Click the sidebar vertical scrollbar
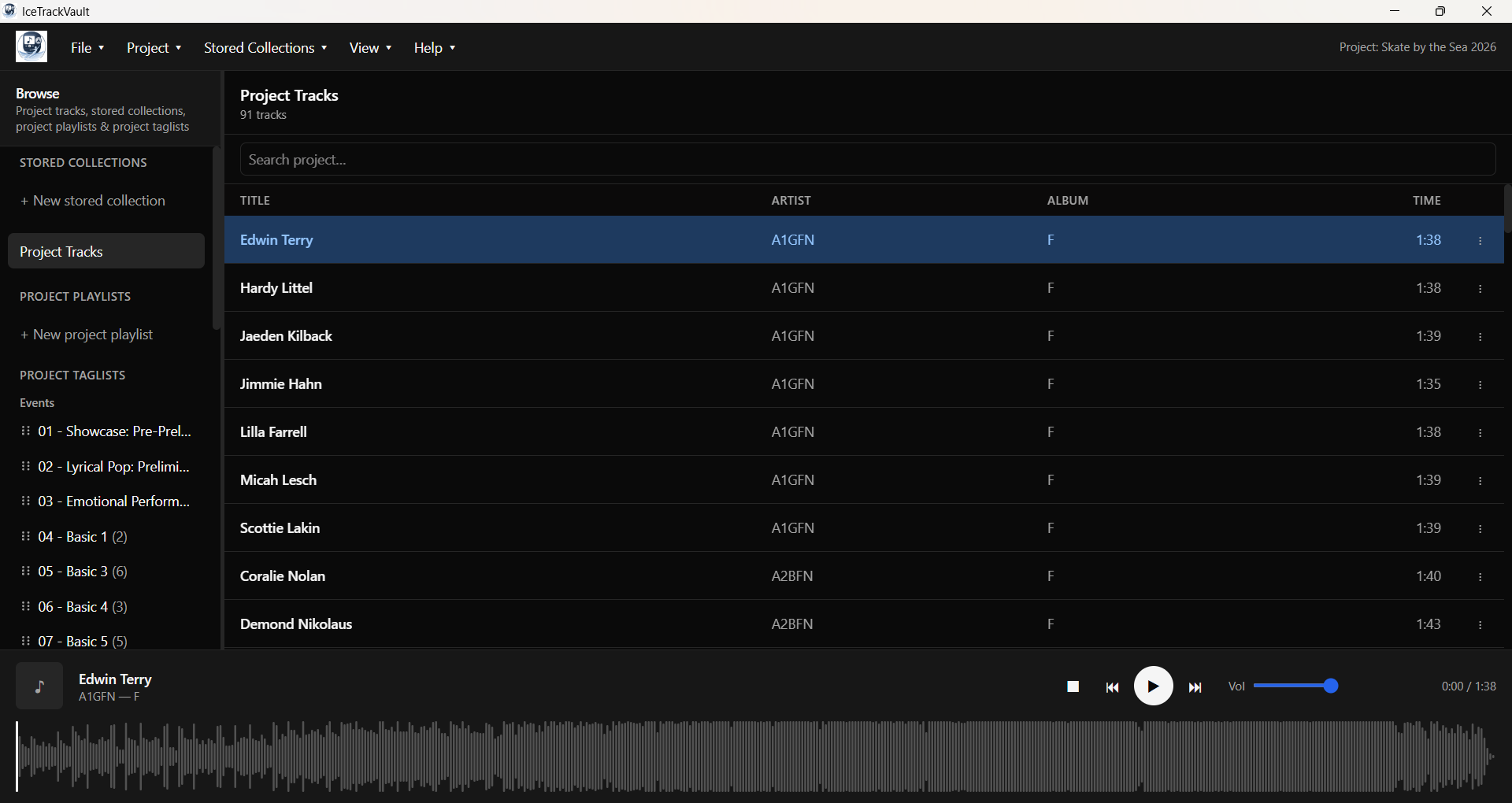The width and height of the screenshot is (1512, 803). (217, 239)
